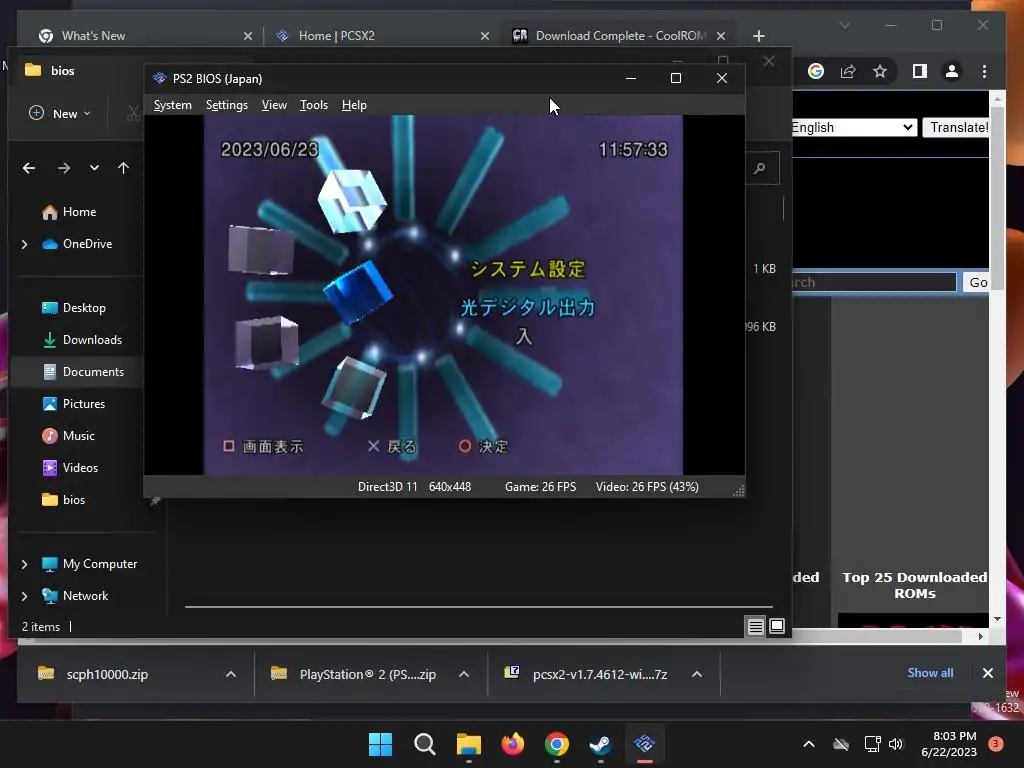Go up one folder level in Explorer
1024x768 pixels.
(123, 168)
